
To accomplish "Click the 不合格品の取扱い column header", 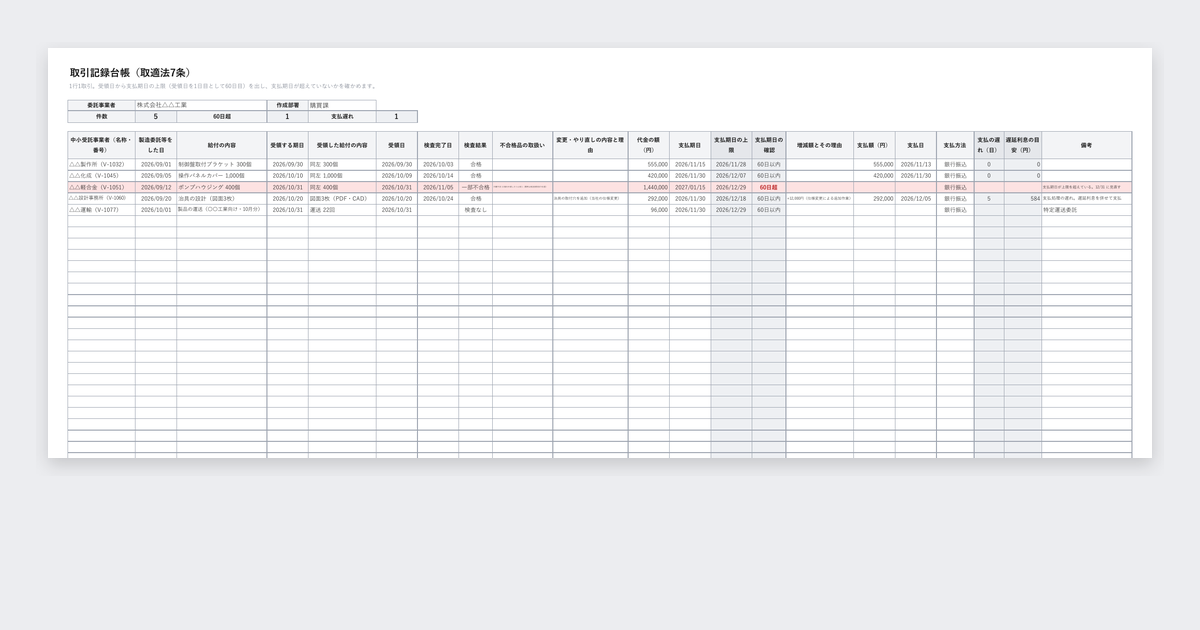I will tap(522, 145).
